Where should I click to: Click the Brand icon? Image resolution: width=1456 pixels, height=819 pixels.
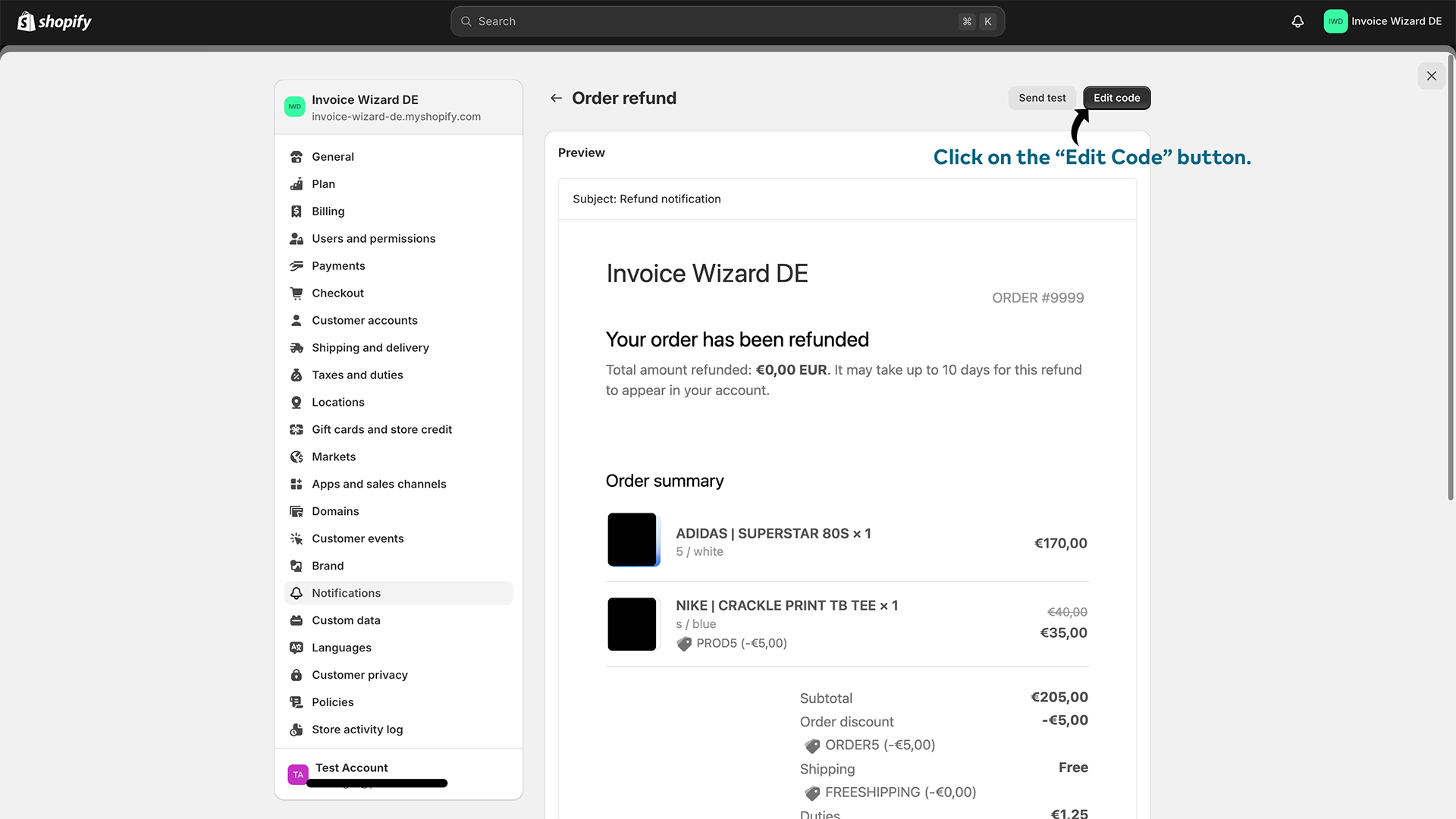point(297,566)
